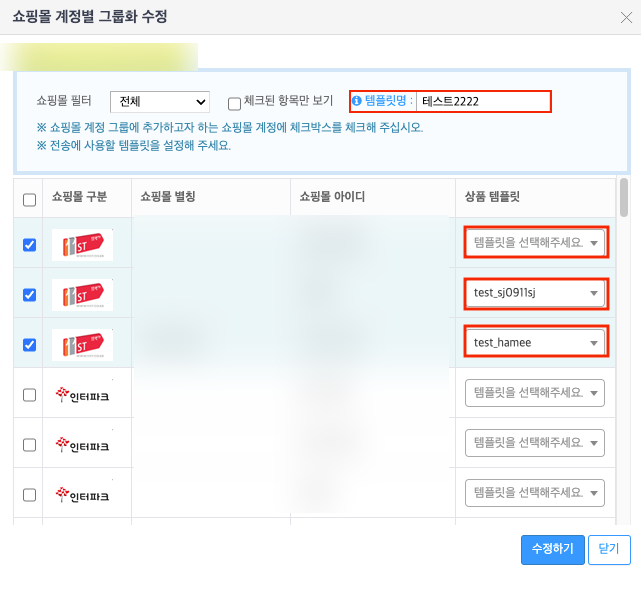The height and width of the screenshot is (591, 641).
Task: Click the 11ST logo in test_hamee row
Action: [83, 345]
